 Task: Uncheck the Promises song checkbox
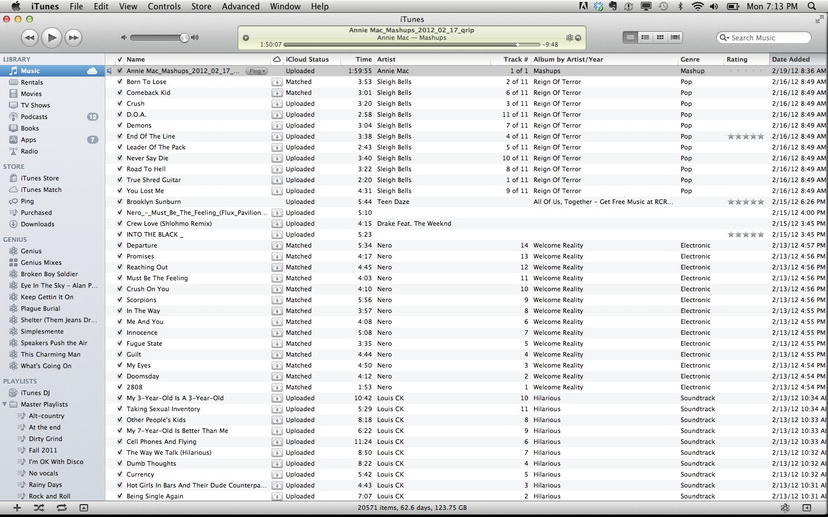pyautogui.click(x=119, y=256)
